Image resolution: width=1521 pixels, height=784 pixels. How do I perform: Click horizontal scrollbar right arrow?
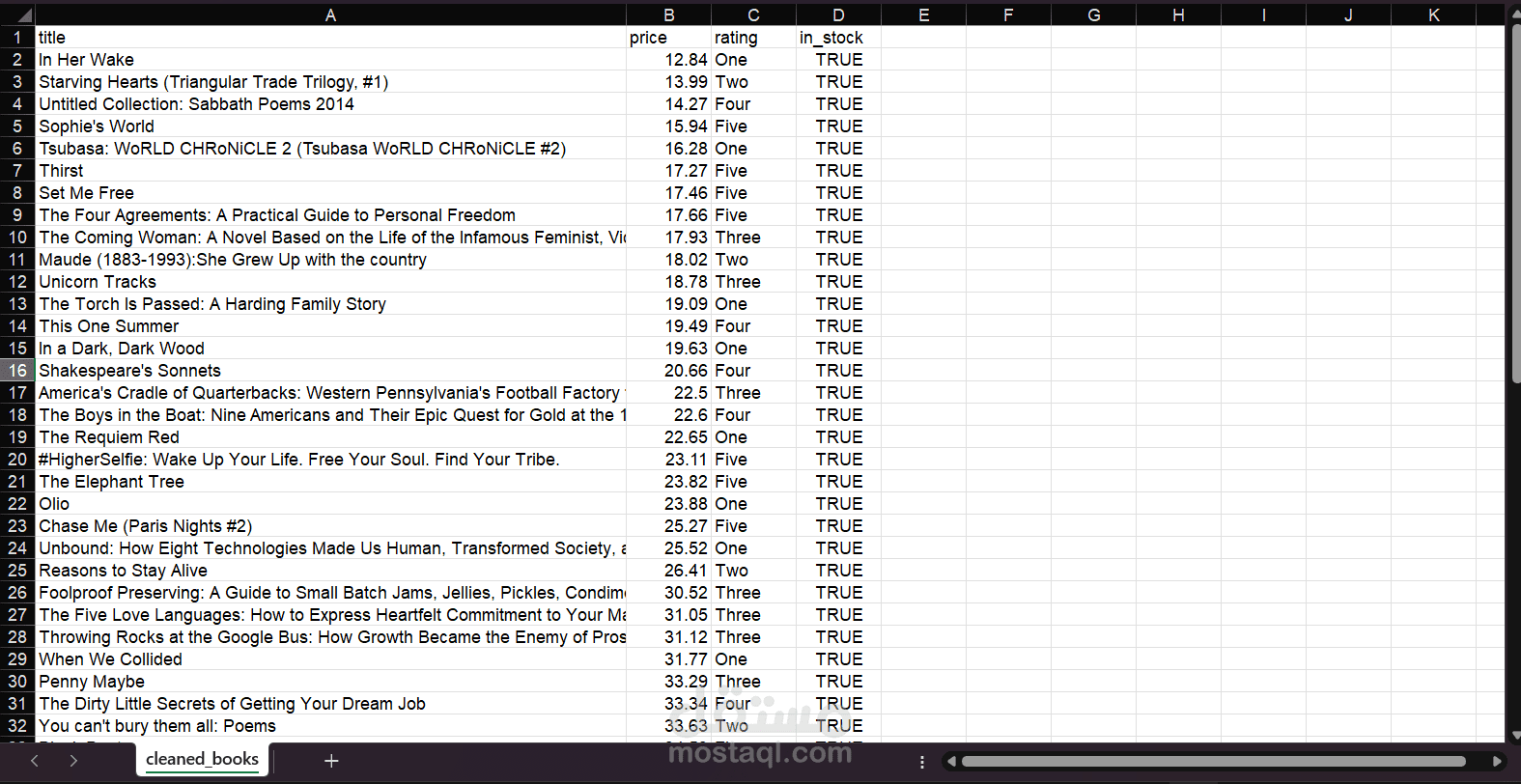point(1497,762)
